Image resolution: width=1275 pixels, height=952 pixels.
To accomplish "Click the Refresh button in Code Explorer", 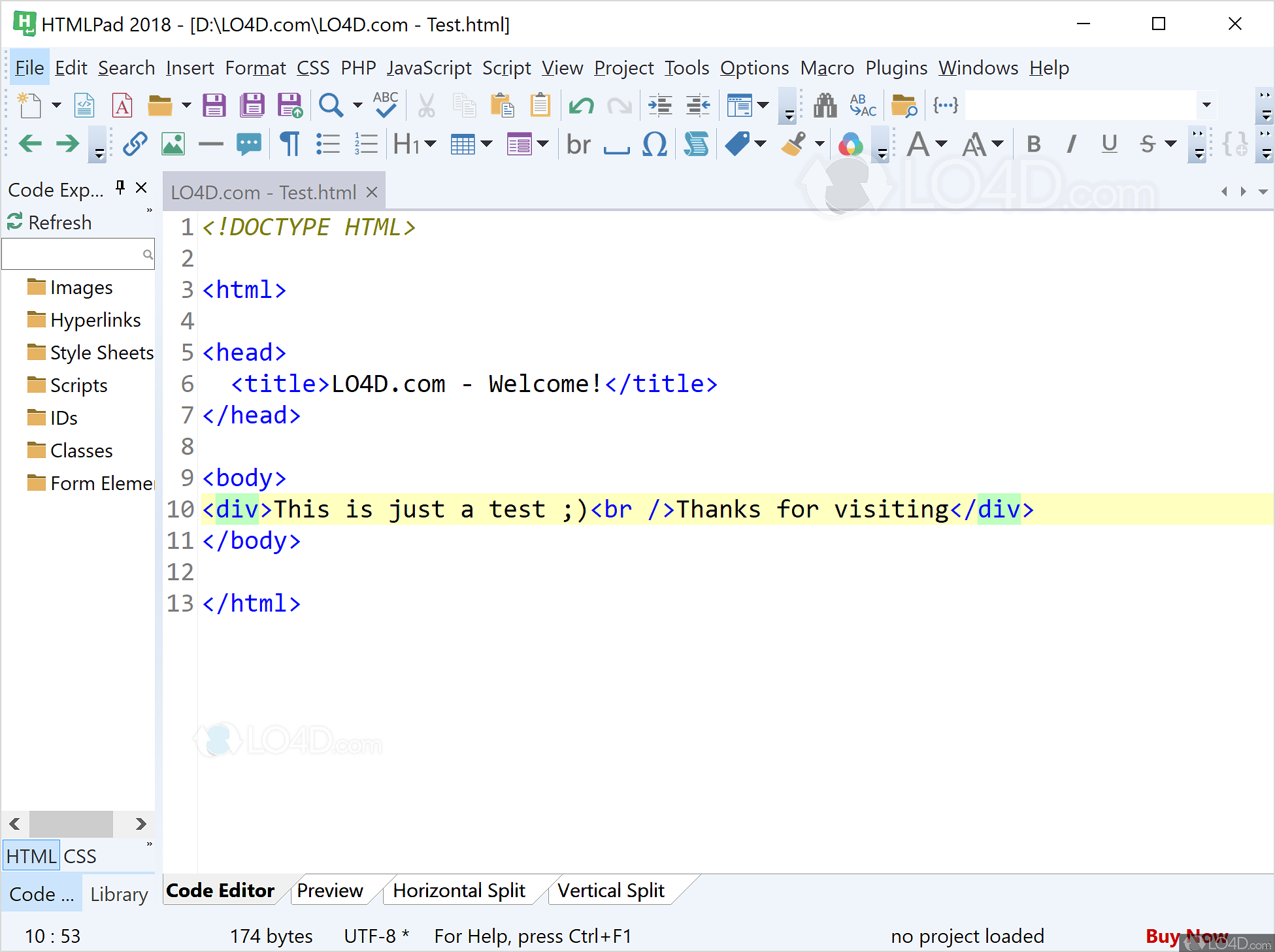I will coord(48,222).
